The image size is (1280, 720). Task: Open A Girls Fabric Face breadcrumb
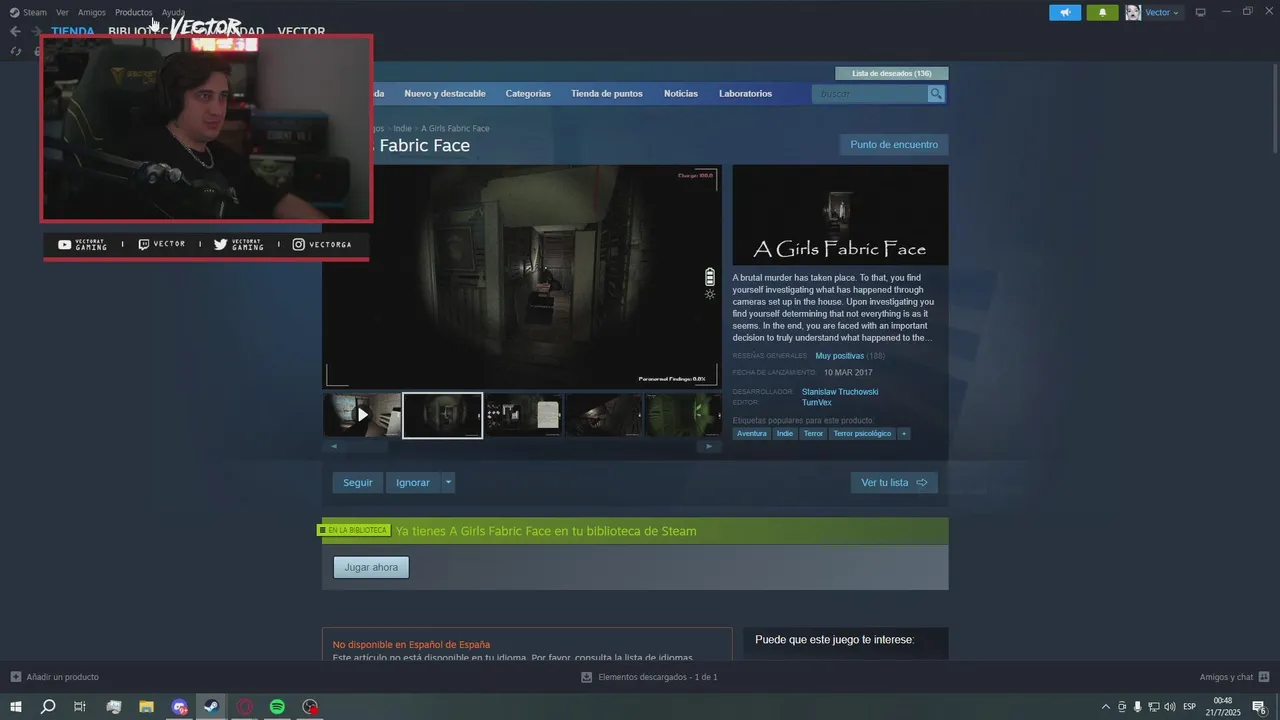455,128
